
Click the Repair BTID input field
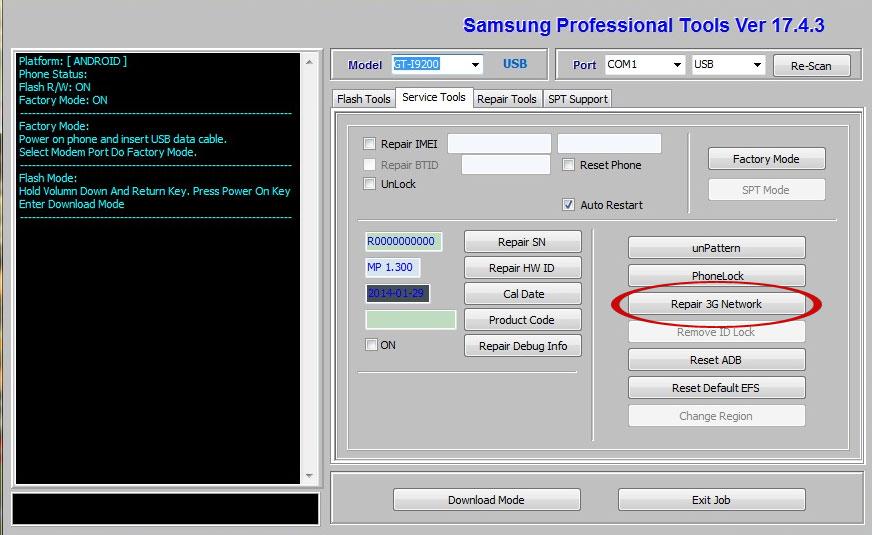(x=506, y=165)
